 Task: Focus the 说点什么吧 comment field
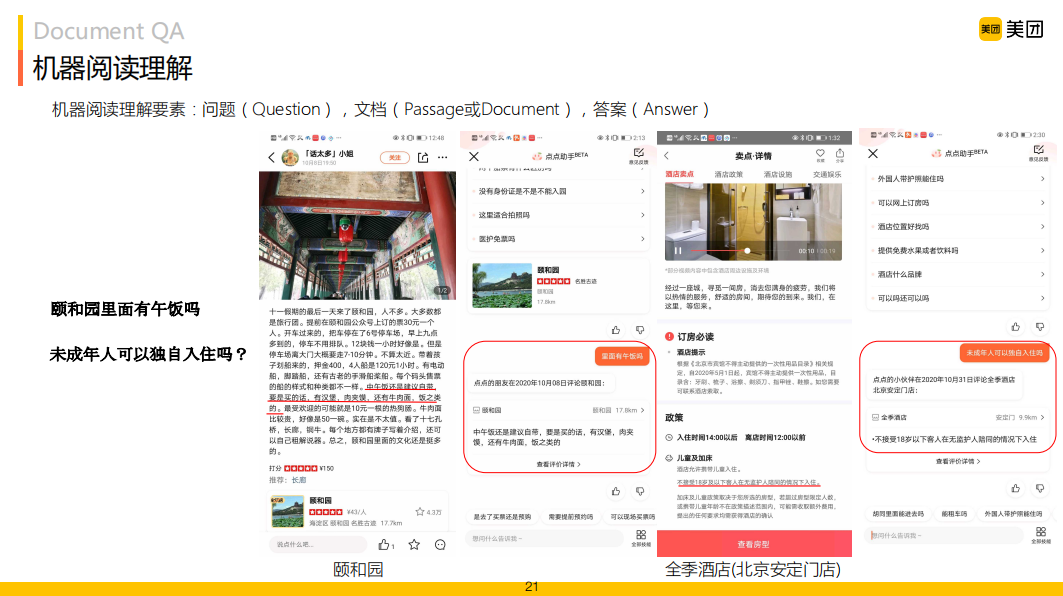coord(317,544)
